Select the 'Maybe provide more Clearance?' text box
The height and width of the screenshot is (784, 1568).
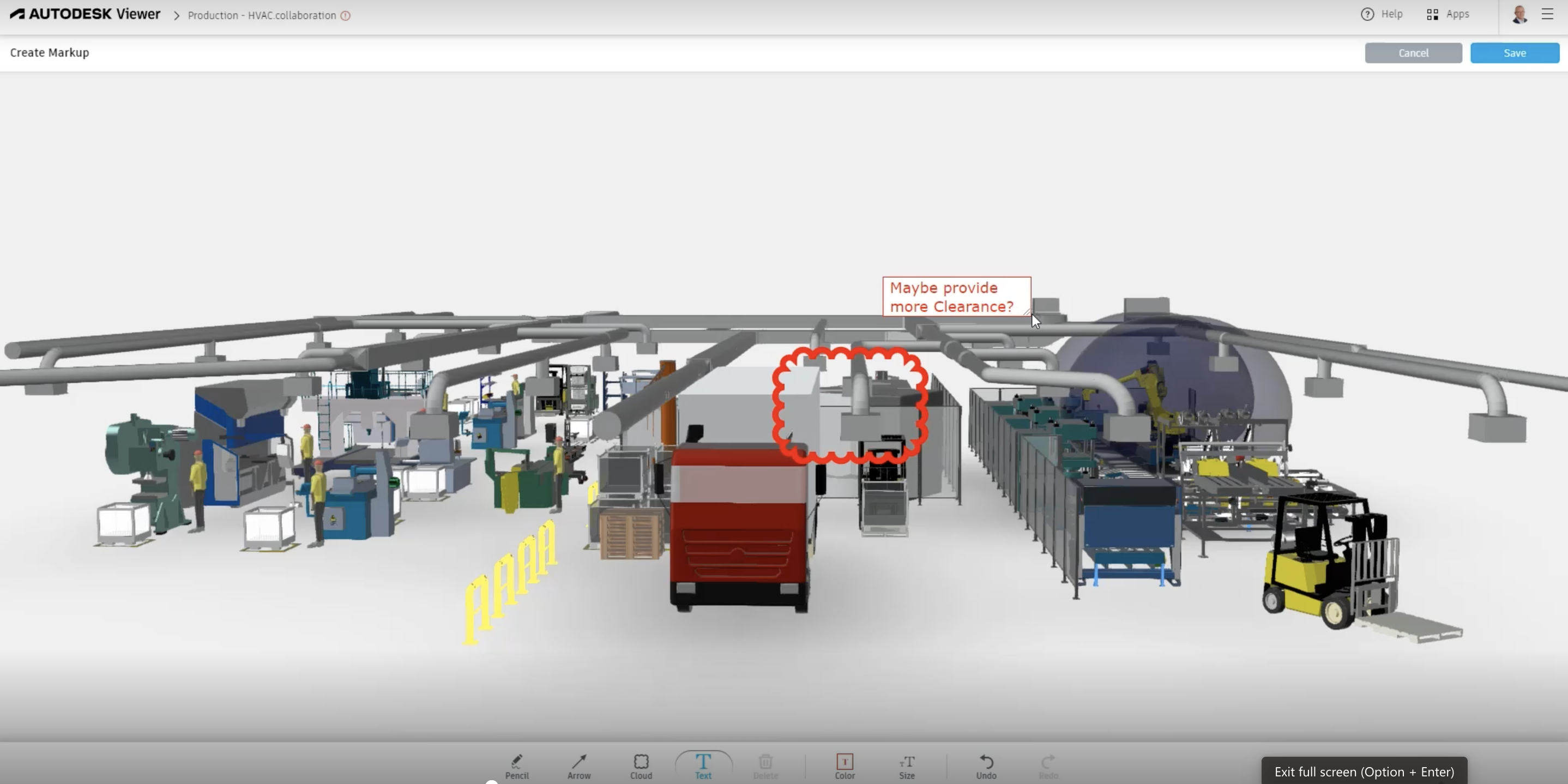956,297
